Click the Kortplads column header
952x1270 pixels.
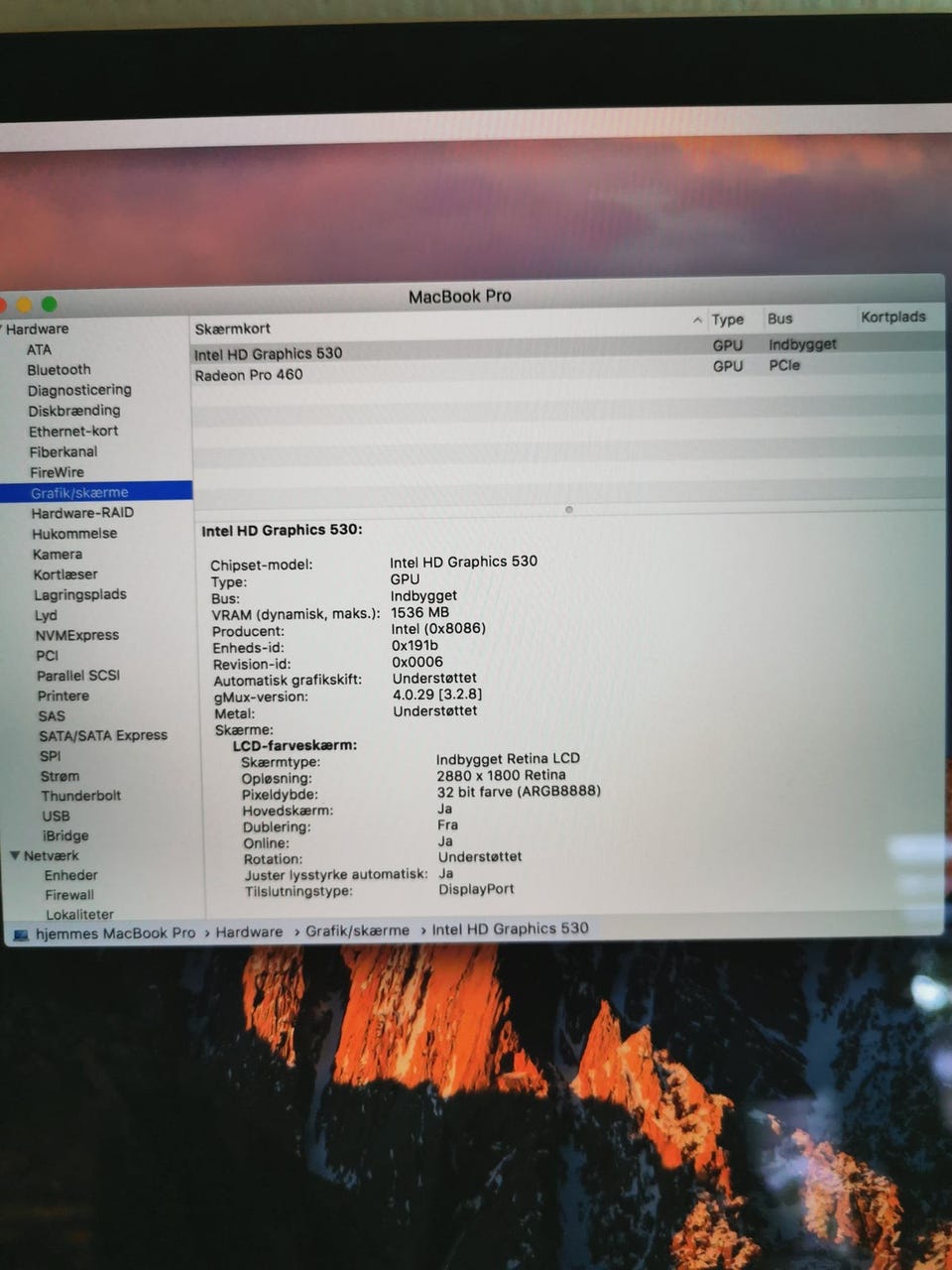click(x=892, y=317)
